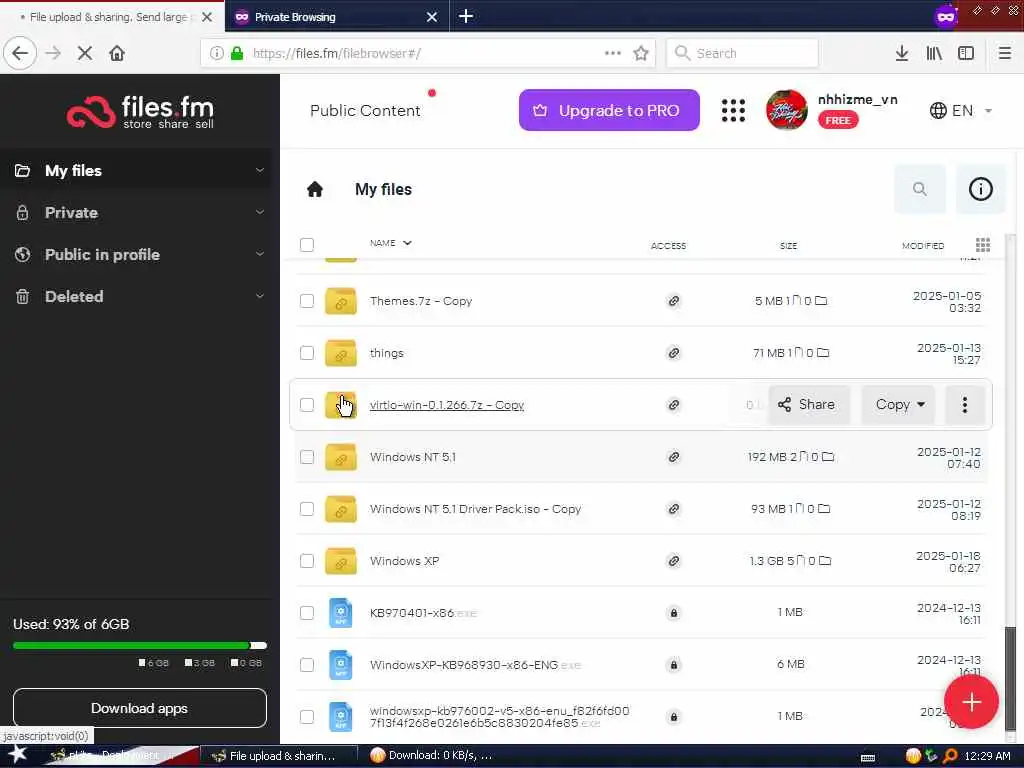Screen dimensions: 1024x768
Task: Click link access icon for Windows XP
Action: click(x=673, y=561)
